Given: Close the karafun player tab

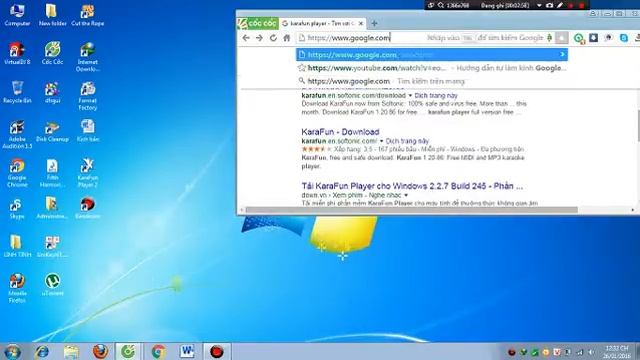Looking at the screenshot, I should pos(361,24).
